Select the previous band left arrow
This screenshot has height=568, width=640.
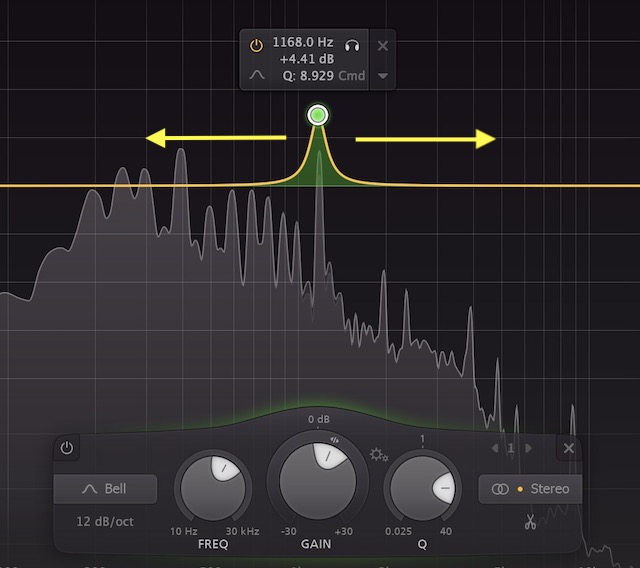(493, 448)
